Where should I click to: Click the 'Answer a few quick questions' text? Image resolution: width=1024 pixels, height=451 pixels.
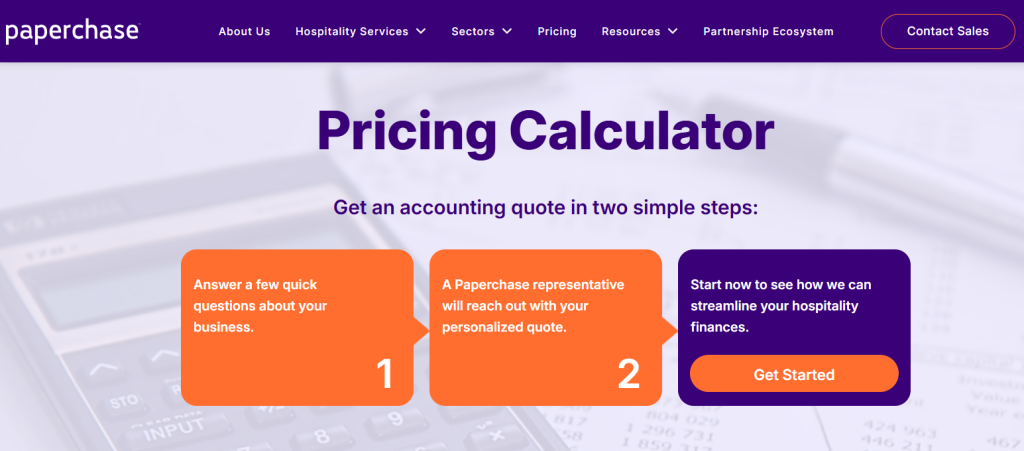click(x=260, y=305)
